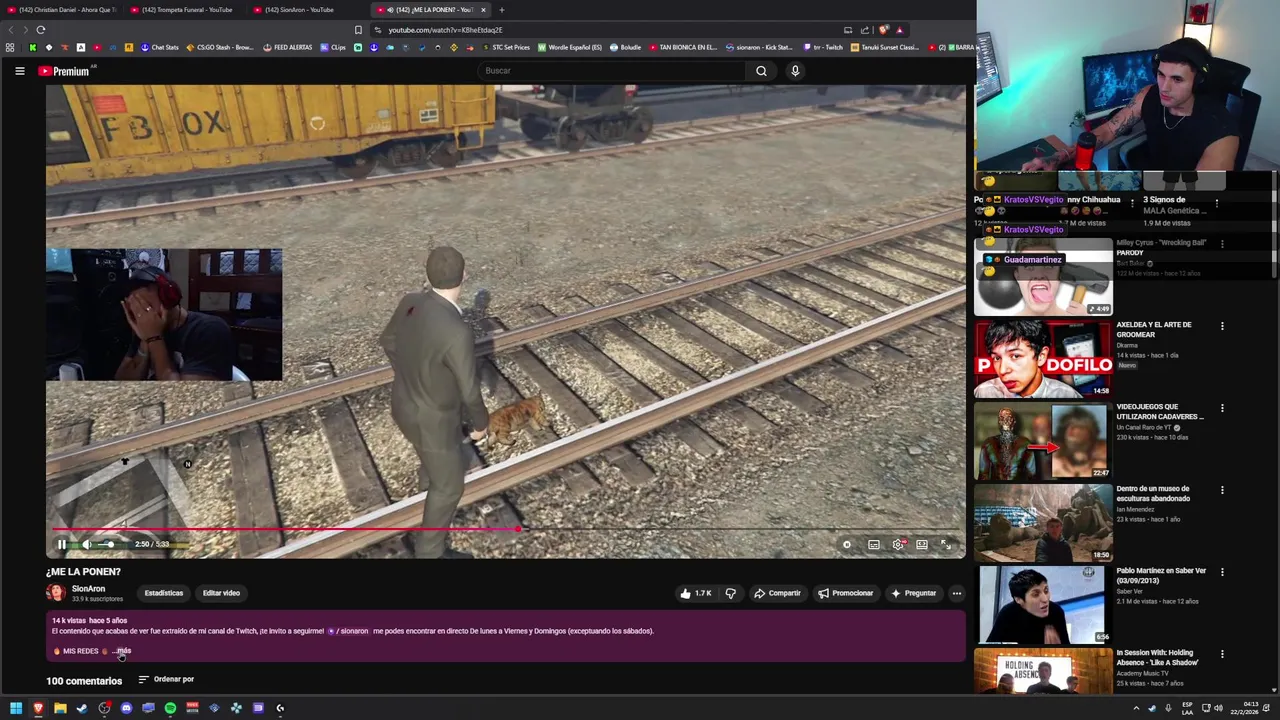Click the Editar video button
This screenshot has width=1280, height=720.
tap(221, 593)
